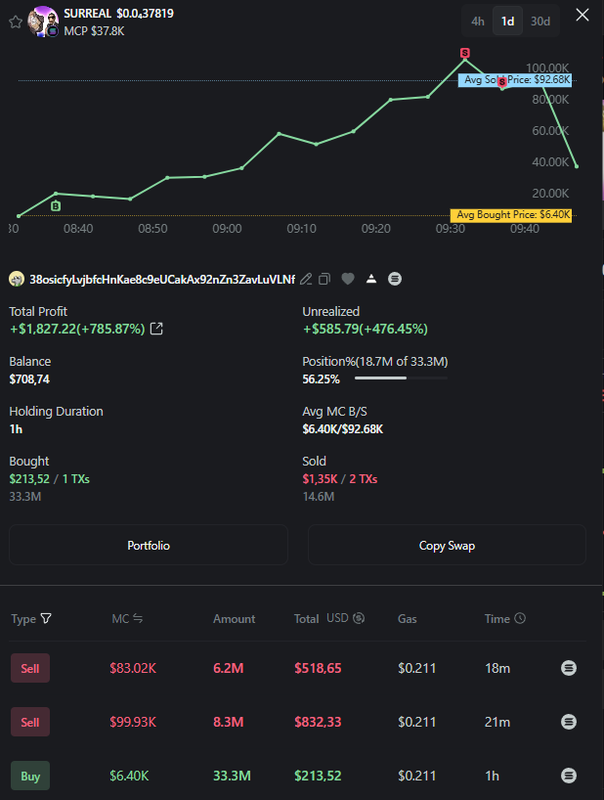Open Solscan icon next to wallet address
Screen dimensions: 604x800
point(395,279)
